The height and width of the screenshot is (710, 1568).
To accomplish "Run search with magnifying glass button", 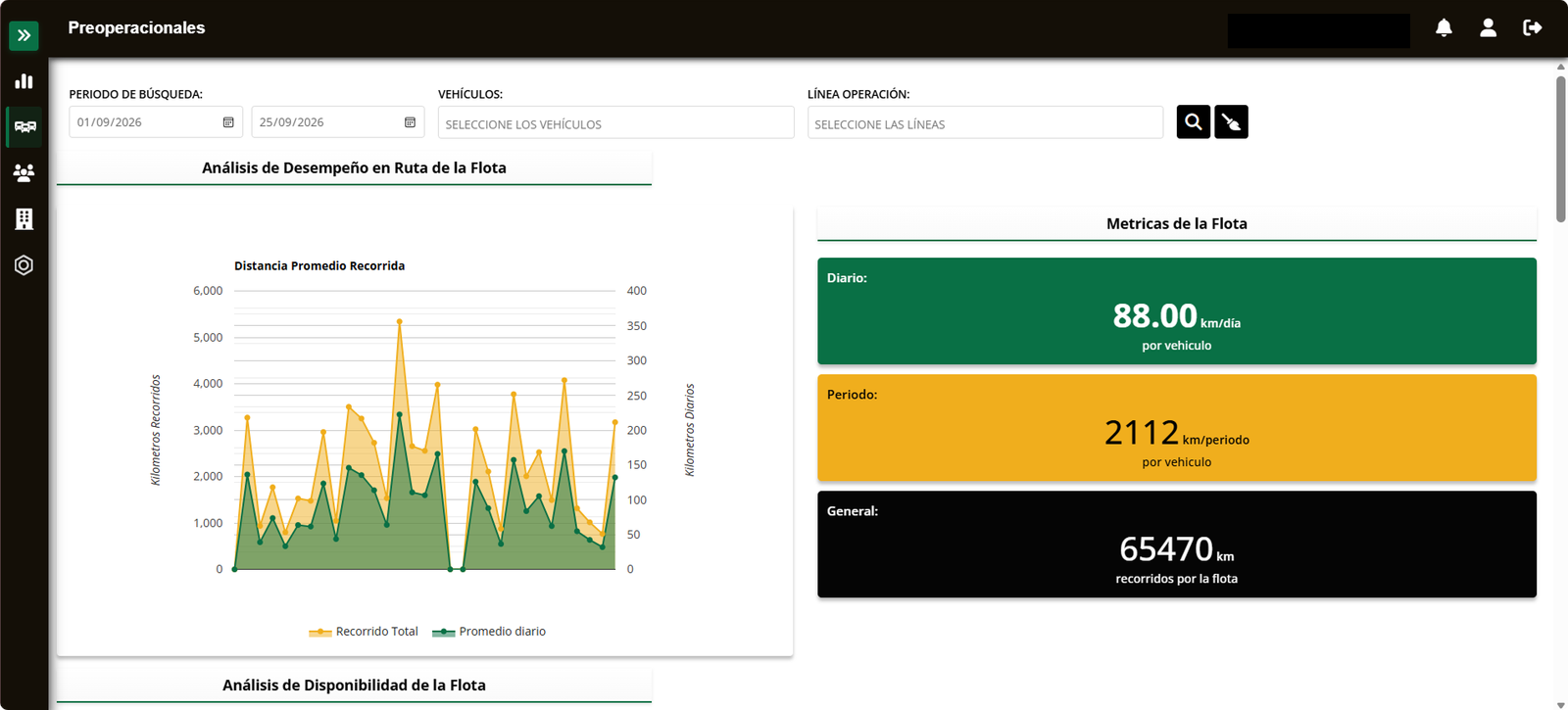I will pos(1193,122).
